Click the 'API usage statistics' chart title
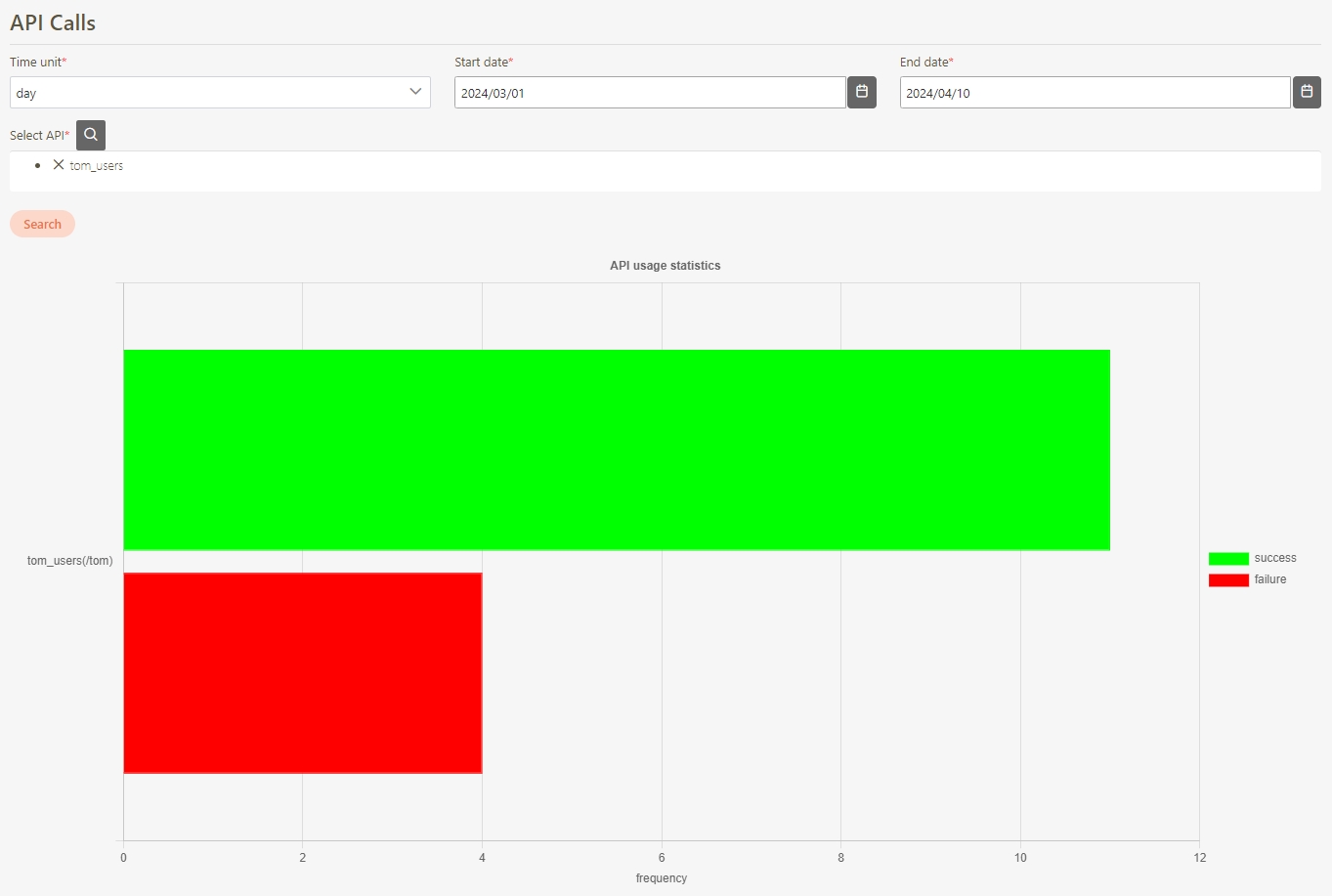The width and height of the screenshot is (1332, 896). click(x=665, y=266)
